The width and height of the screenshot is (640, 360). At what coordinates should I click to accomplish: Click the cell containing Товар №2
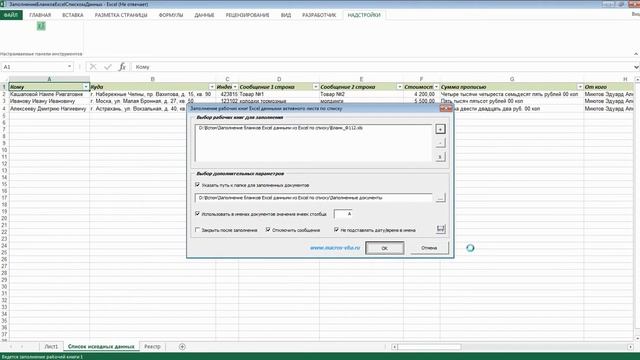pyautogui.click(x=361, y=94)
